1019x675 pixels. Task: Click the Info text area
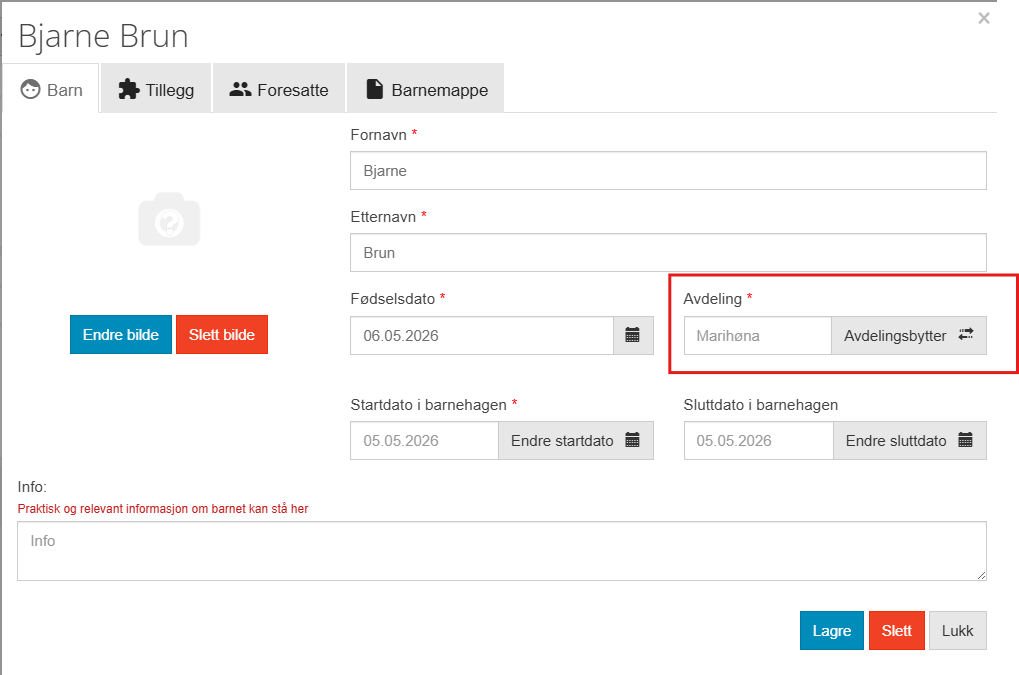click(x=502, y=551)
